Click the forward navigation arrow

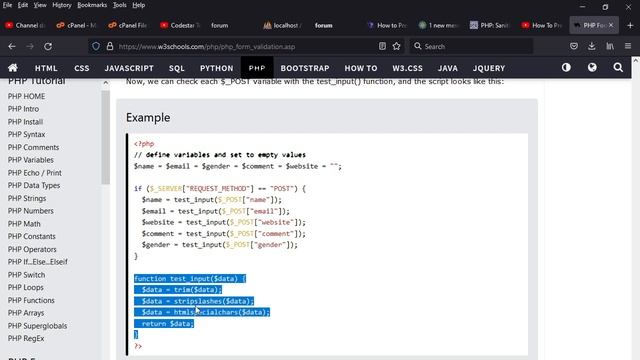[30, 47]
